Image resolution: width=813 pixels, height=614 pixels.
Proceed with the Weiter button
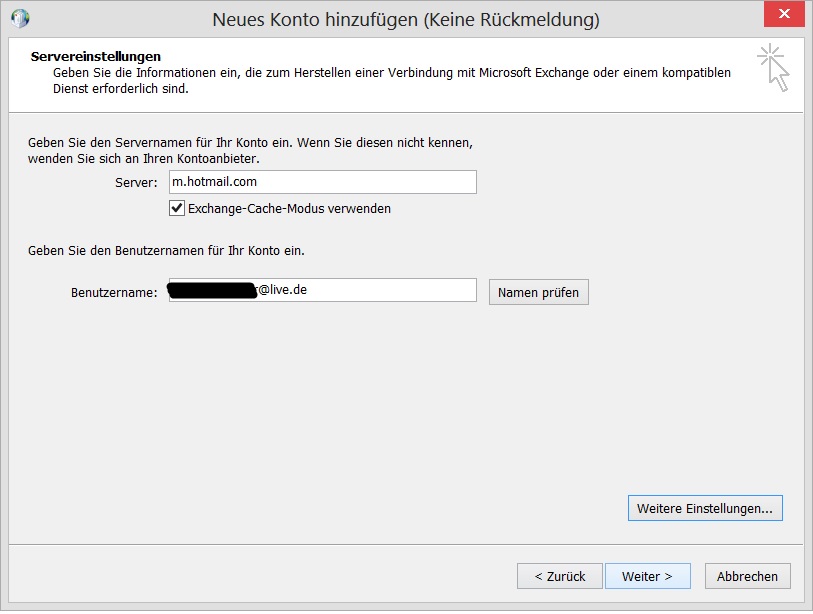click(x=648, y=576)
